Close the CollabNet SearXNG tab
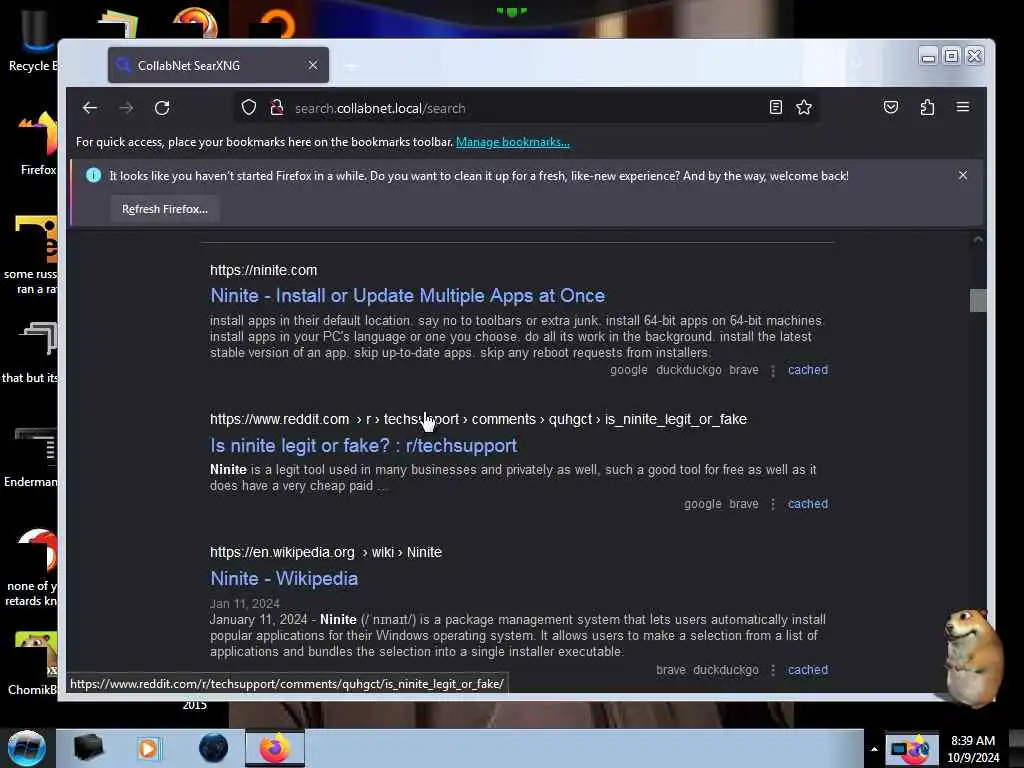This screenshot has height=768, width=1024. pos(313,65)
